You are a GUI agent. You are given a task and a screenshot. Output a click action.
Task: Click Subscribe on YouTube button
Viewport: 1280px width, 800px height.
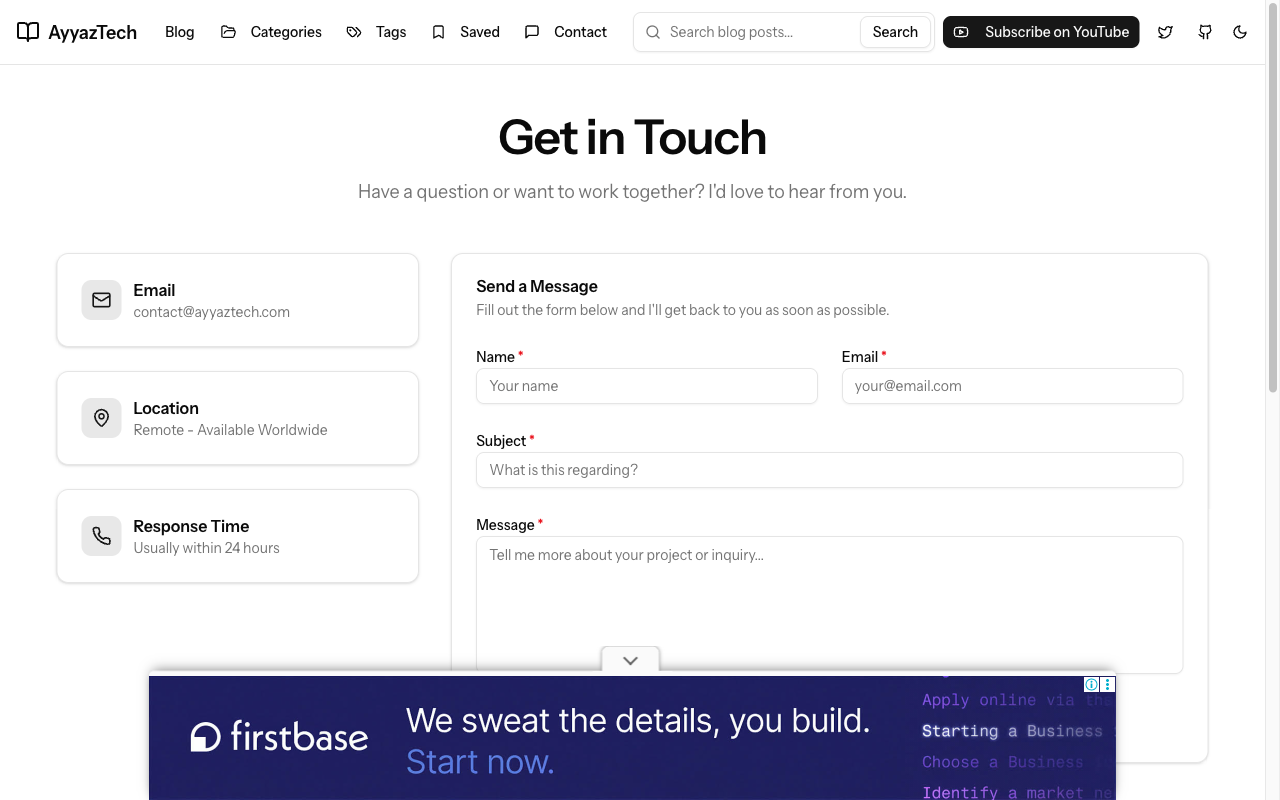1041,32
